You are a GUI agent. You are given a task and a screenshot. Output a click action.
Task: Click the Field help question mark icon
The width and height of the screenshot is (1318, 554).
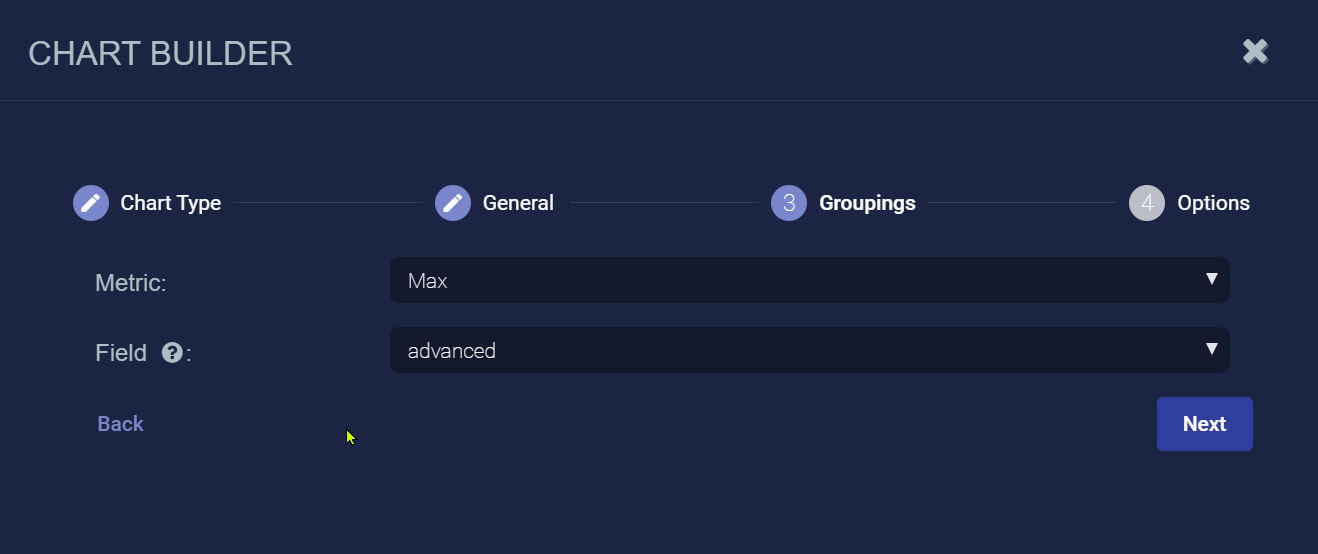(172, 353)
